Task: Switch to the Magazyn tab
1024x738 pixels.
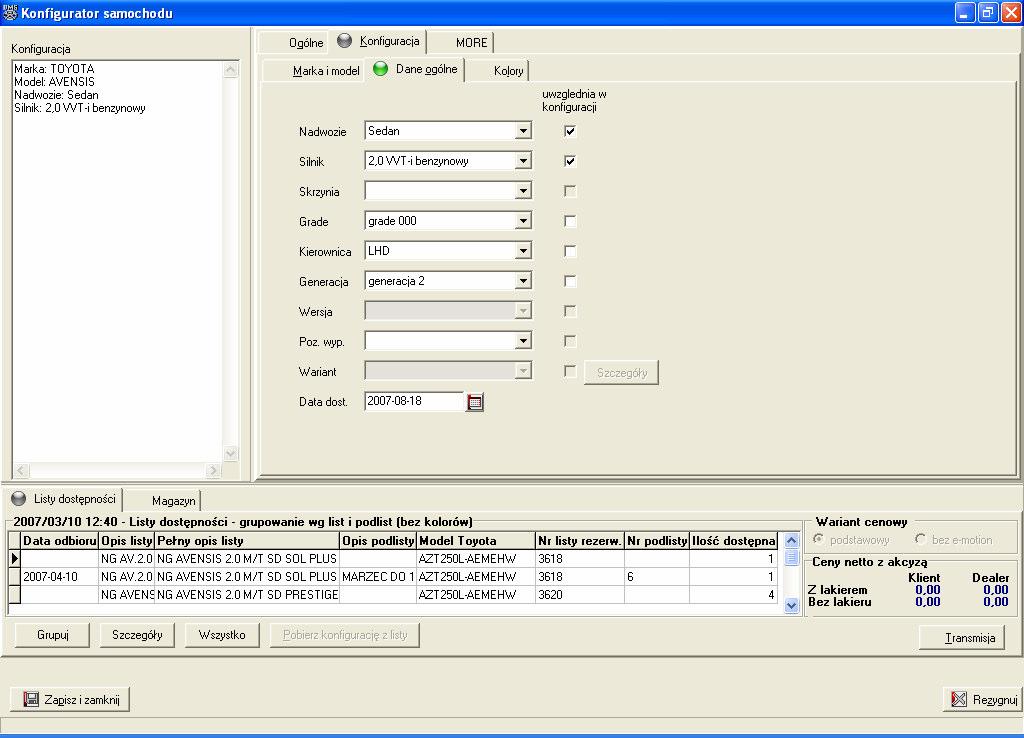Action: coord(163,501)
